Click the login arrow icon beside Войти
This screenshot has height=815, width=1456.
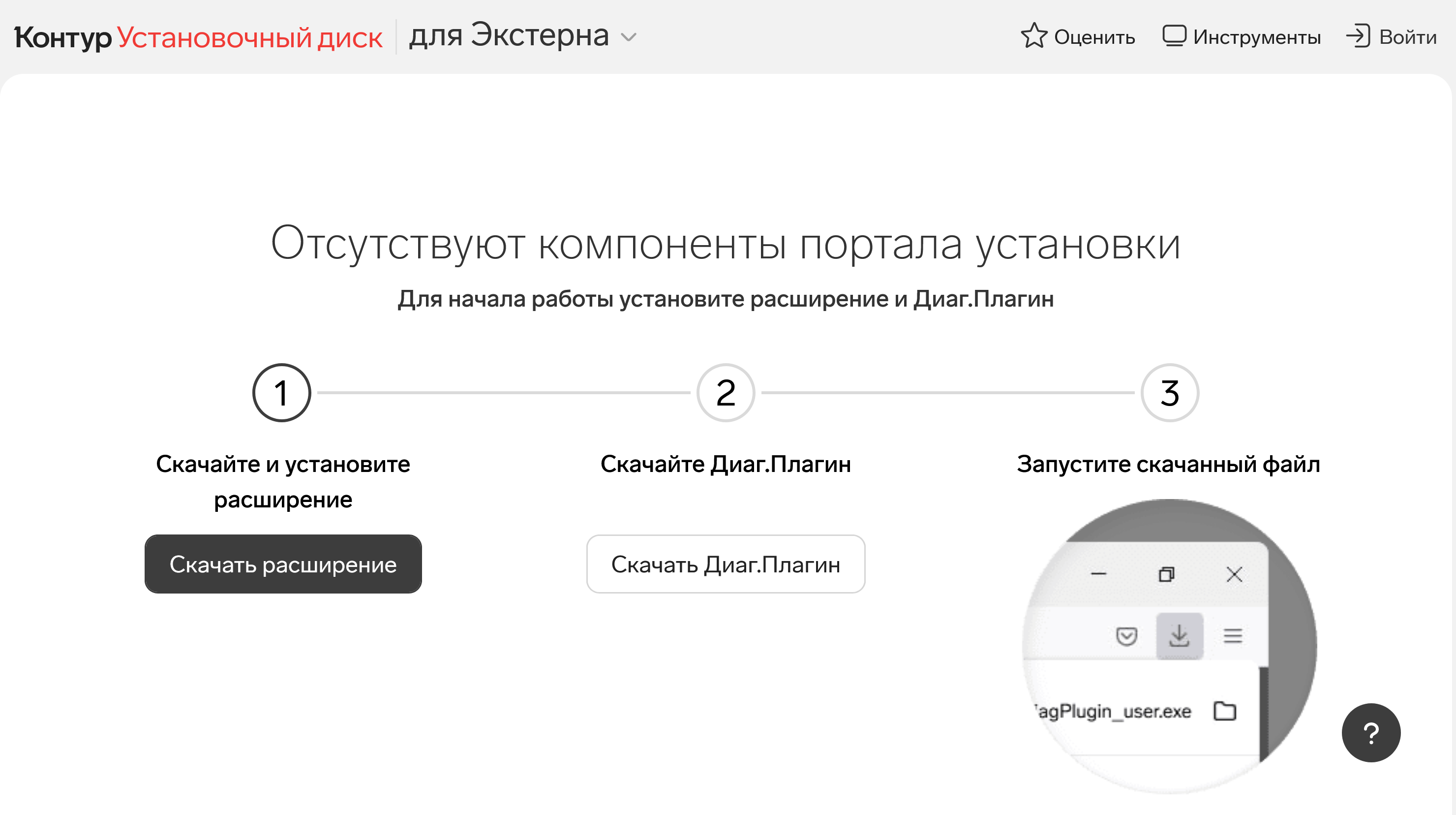[x=1358, y=36]
